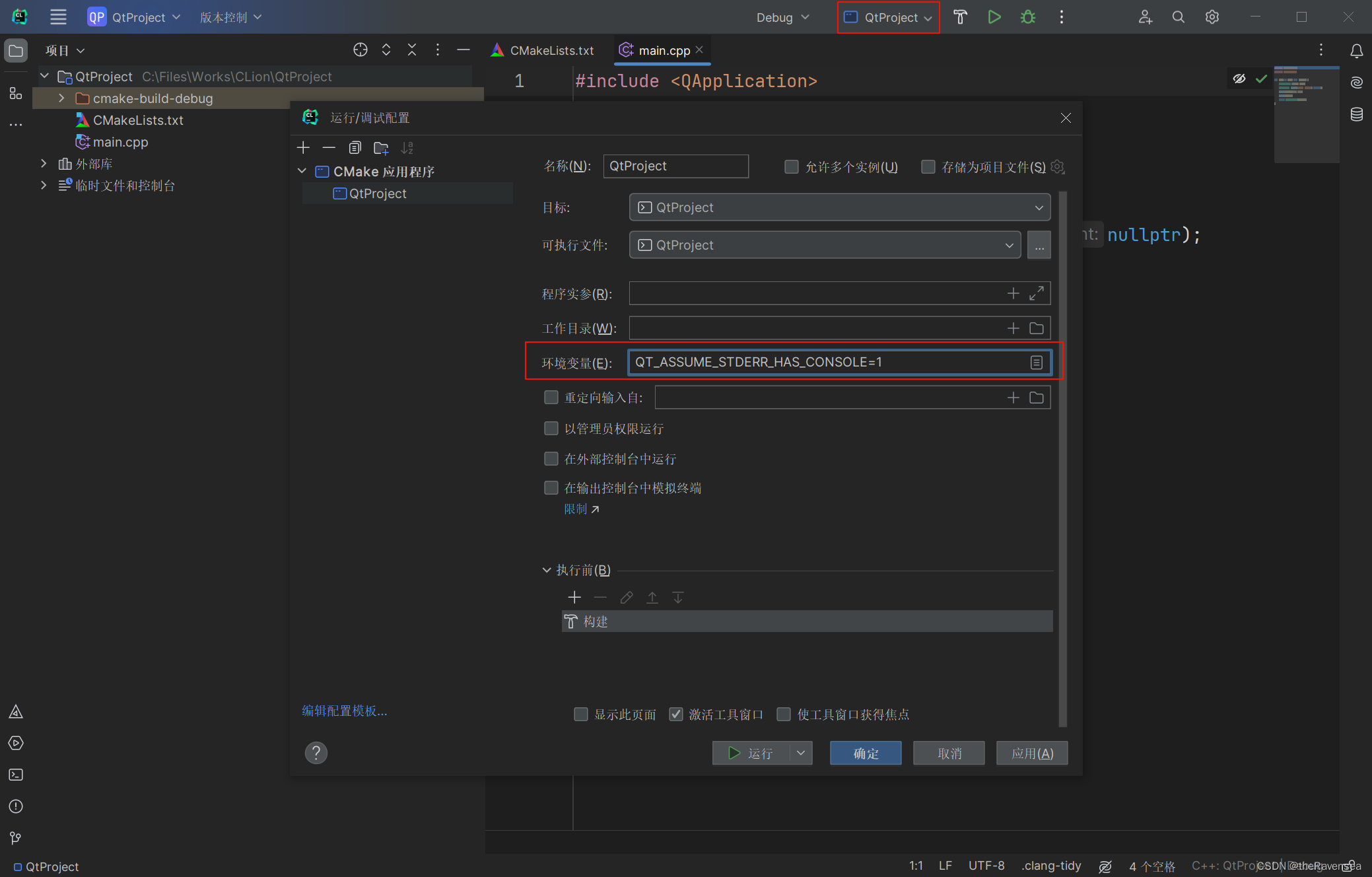Viewport: 1372px width, 877px height.
Task: Open AI assistant spiral icon
Action: tap(1357, 83)
